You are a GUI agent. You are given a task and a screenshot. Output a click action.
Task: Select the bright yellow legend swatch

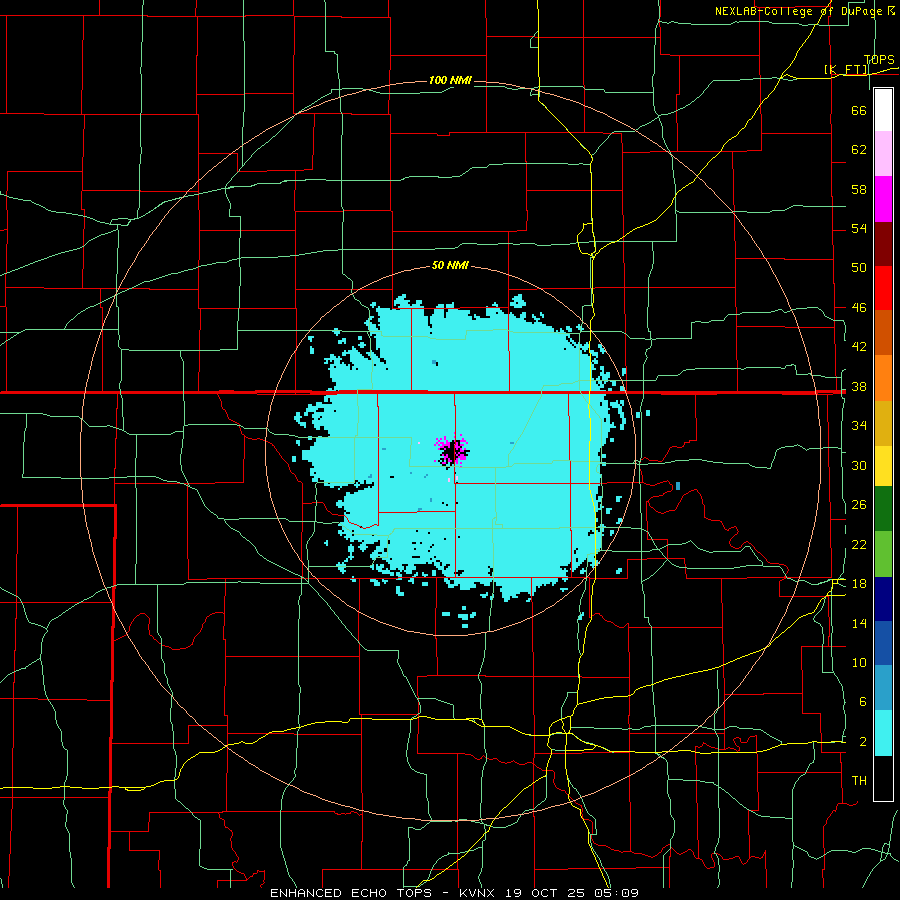click(883, 466)
